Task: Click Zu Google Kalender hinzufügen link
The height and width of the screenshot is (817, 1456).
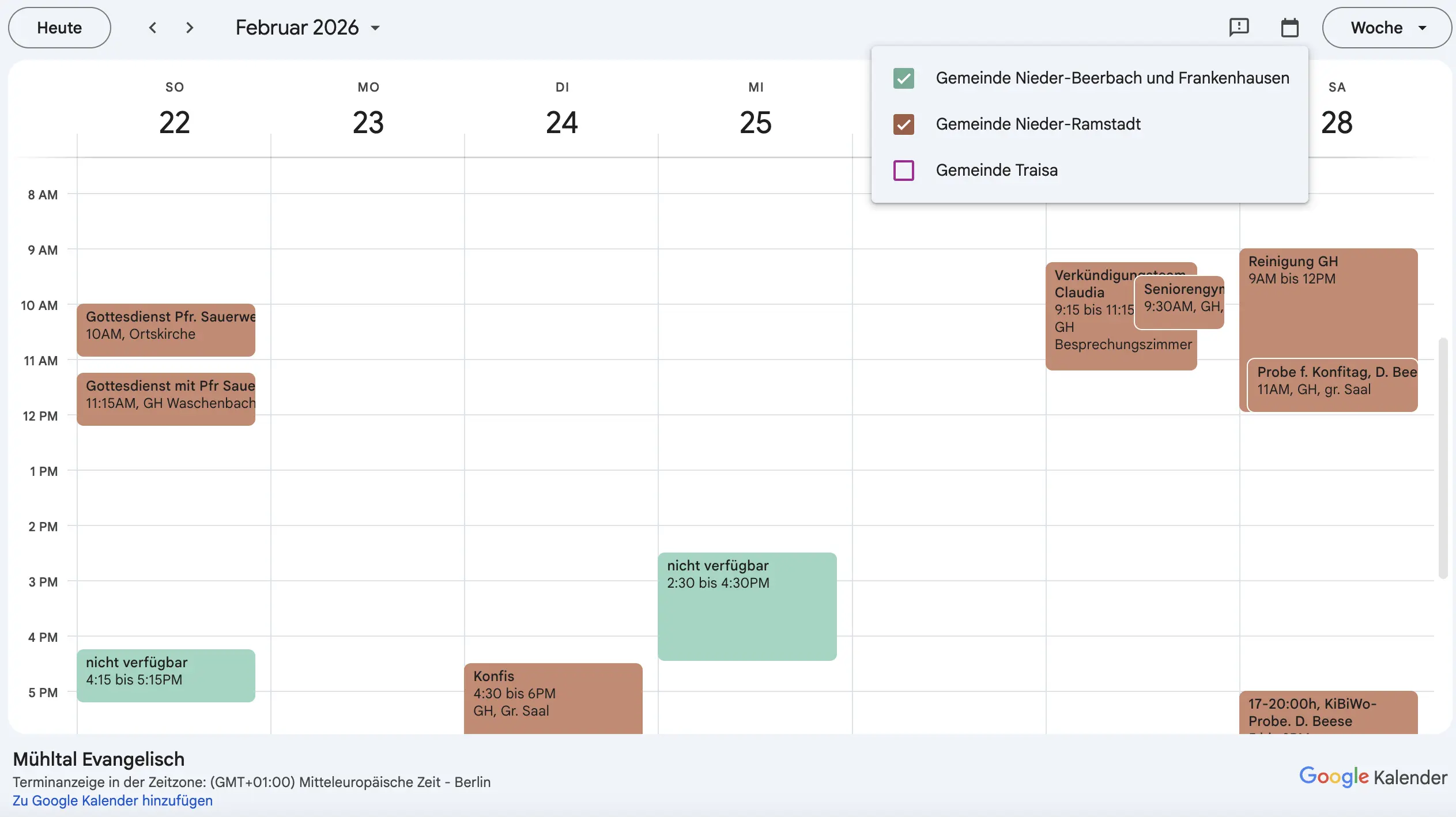Action: (x=112, y=800)
